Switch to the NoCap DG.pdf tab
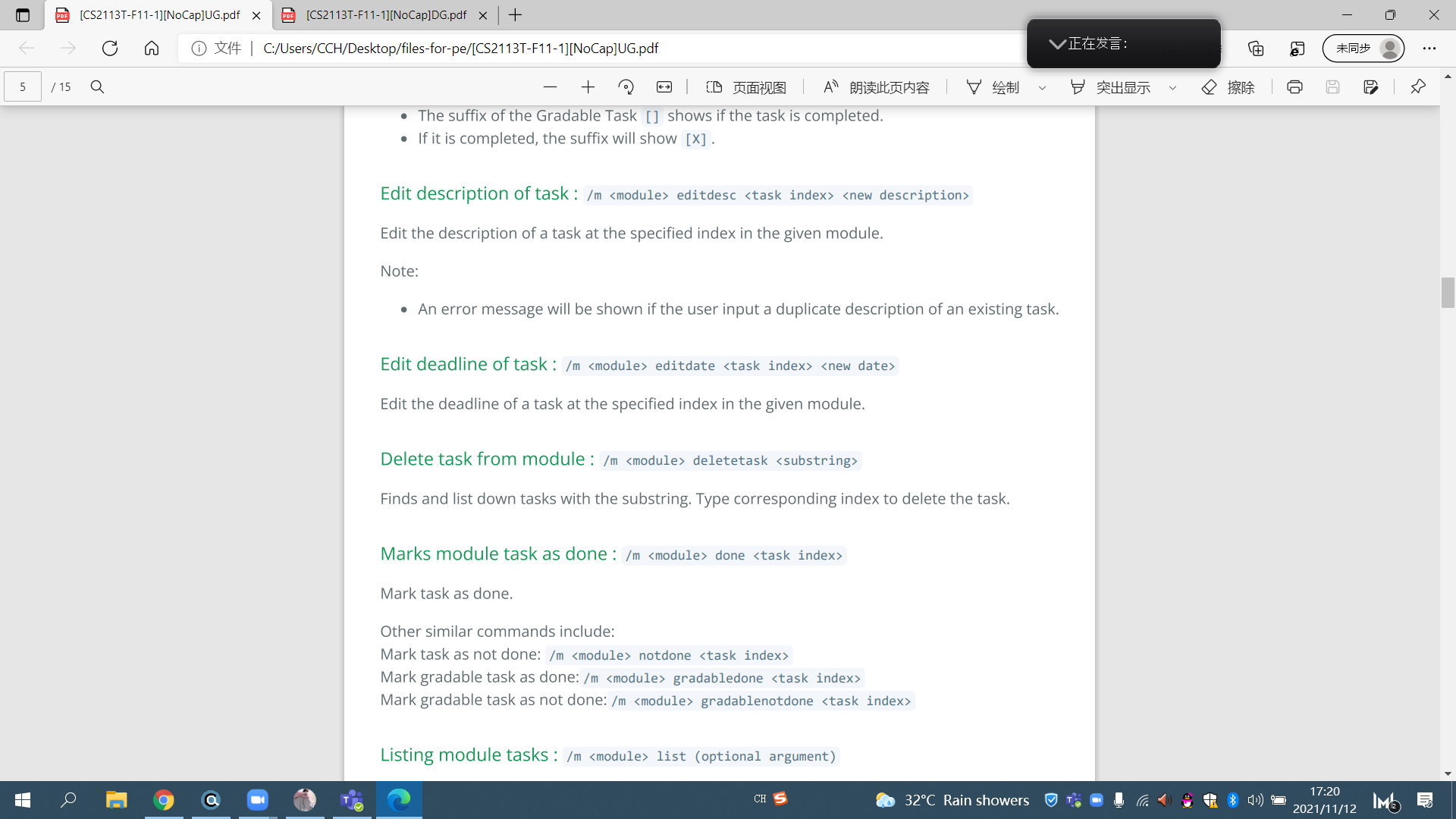This screenshot has height=819, width=1456. tap(385, 15)
